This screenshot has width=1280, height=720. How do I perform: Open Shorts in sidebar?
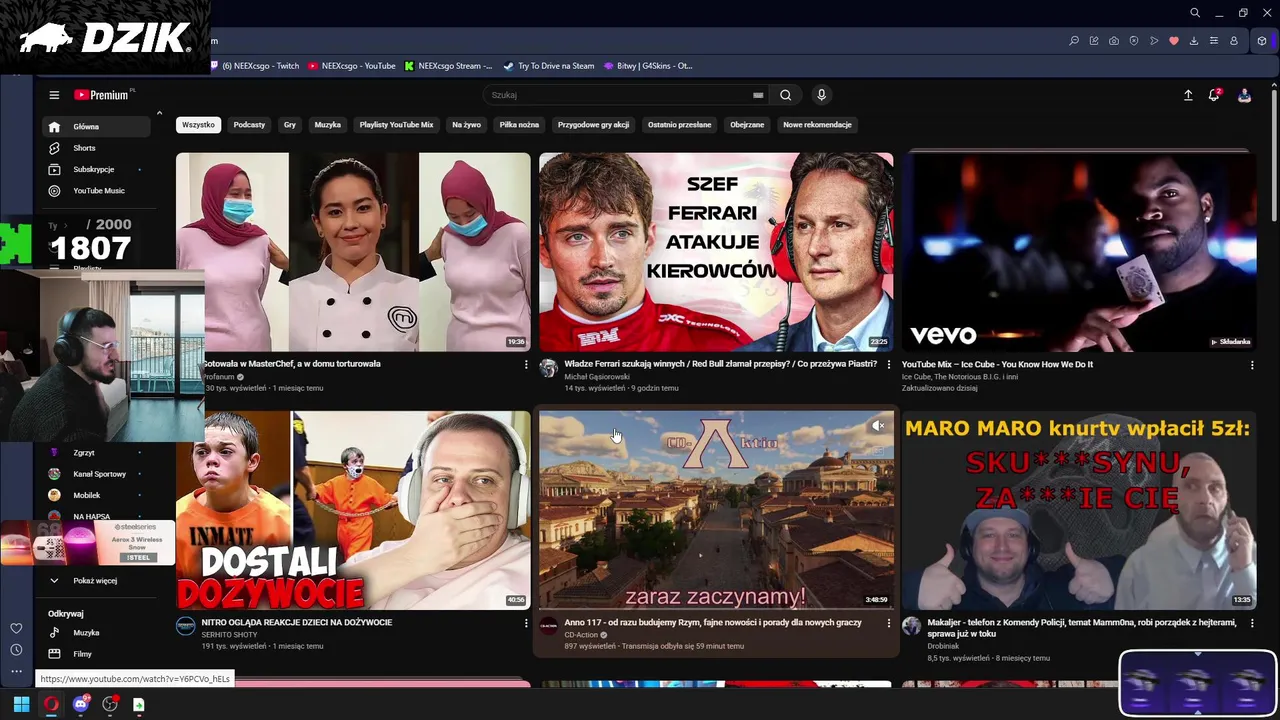[x=97, y=148]
